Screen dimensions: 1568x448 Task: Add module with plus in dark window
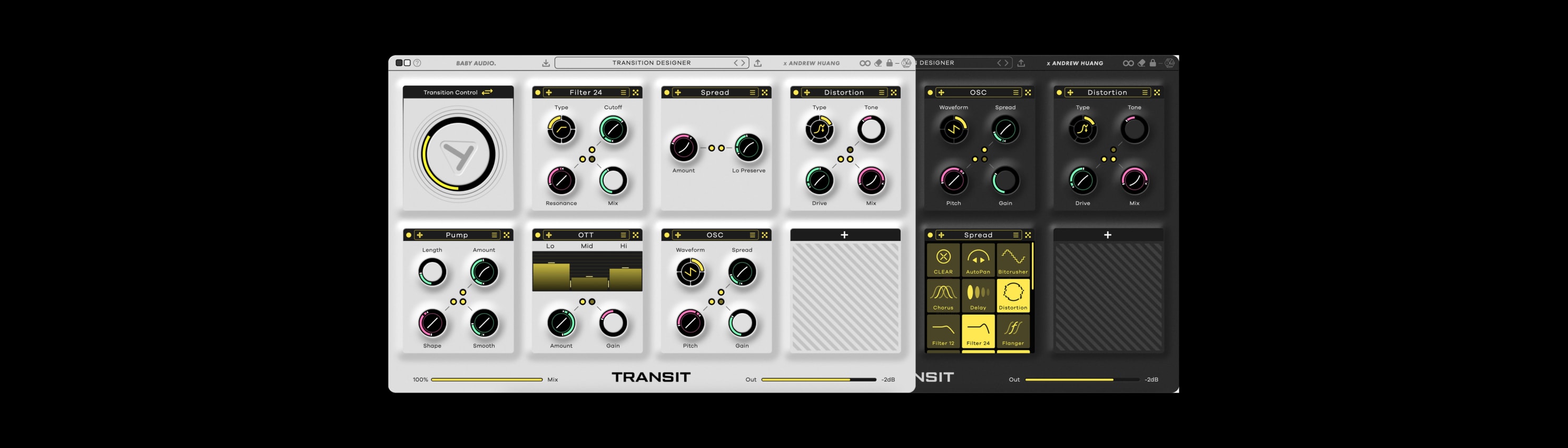coord(1108,235)
